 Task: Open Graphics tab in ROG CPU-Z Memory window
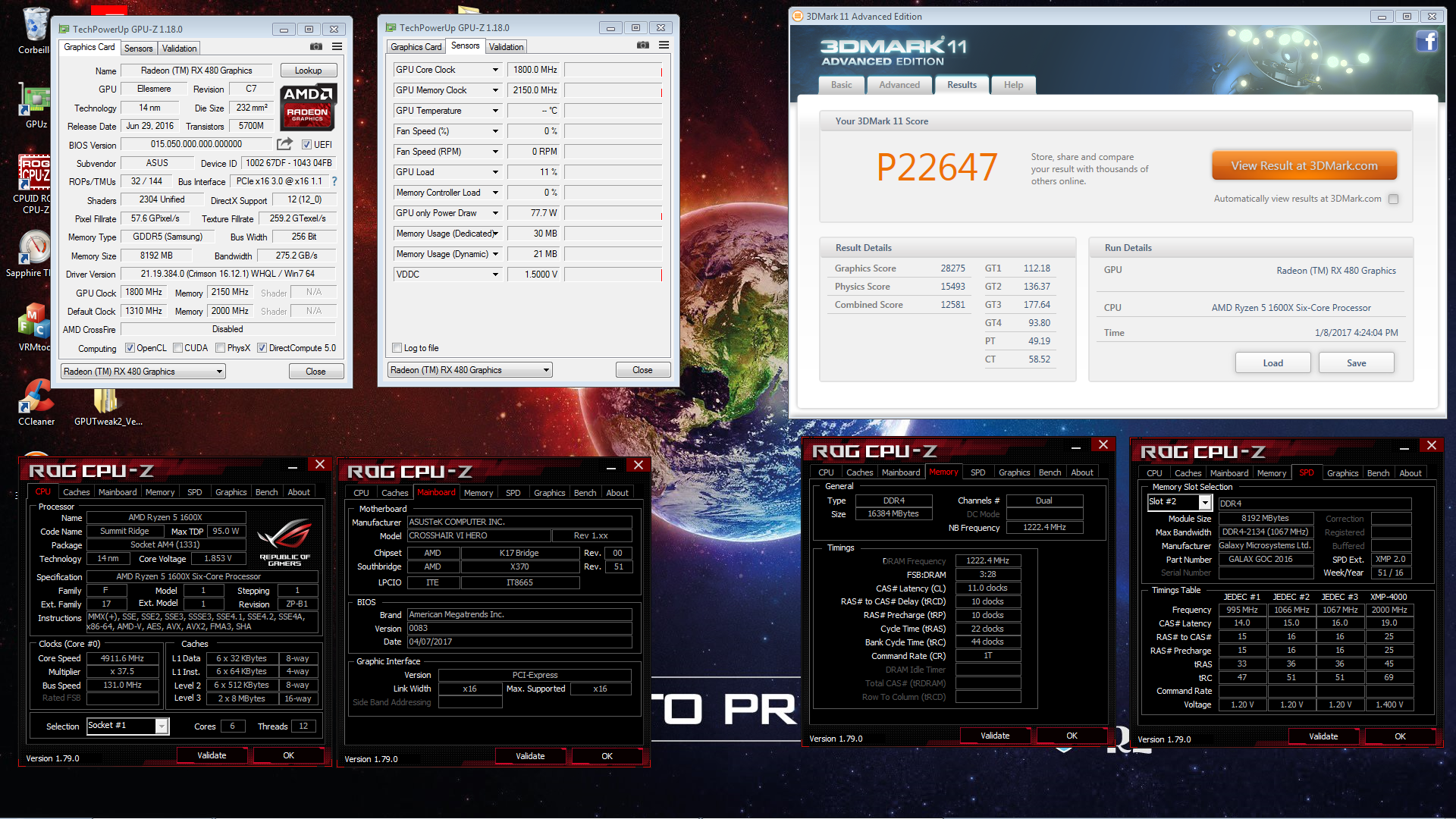point(1014,472)
